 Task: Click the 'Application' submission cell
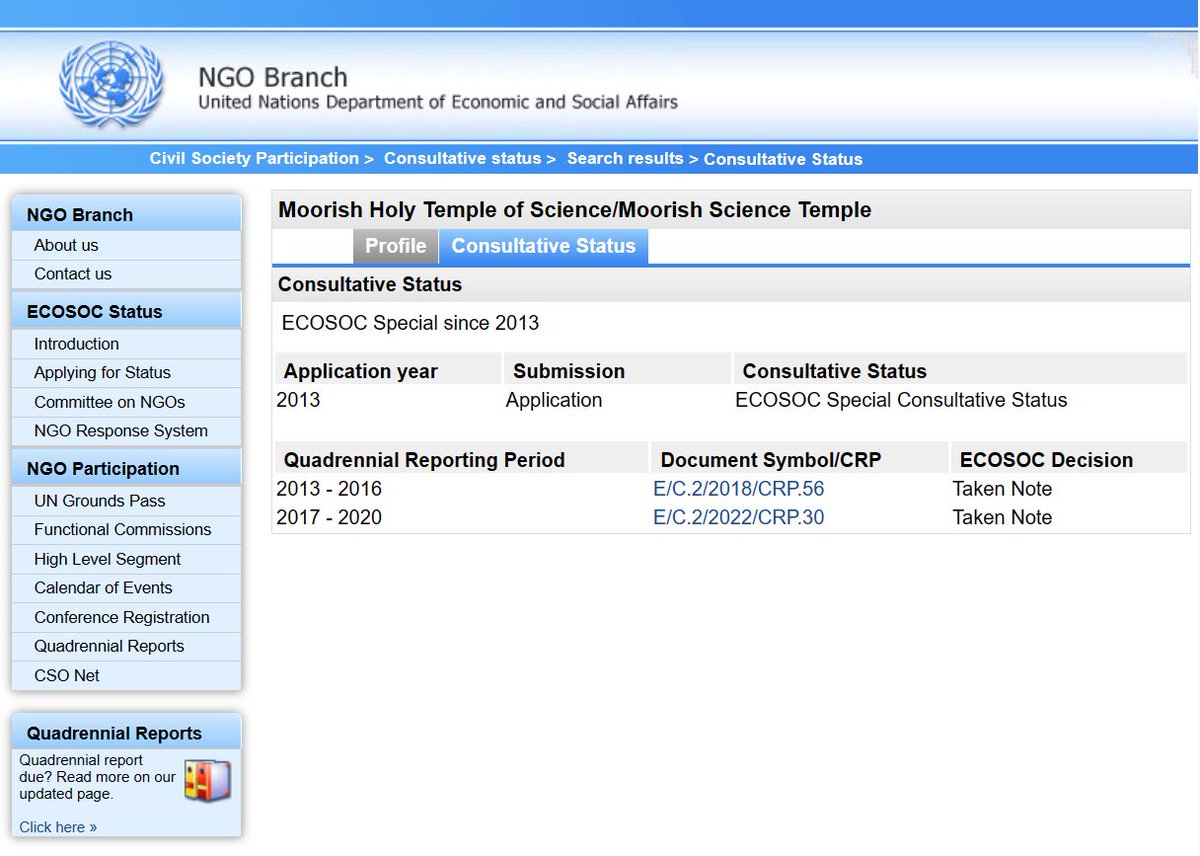click(x=554, y=400)
